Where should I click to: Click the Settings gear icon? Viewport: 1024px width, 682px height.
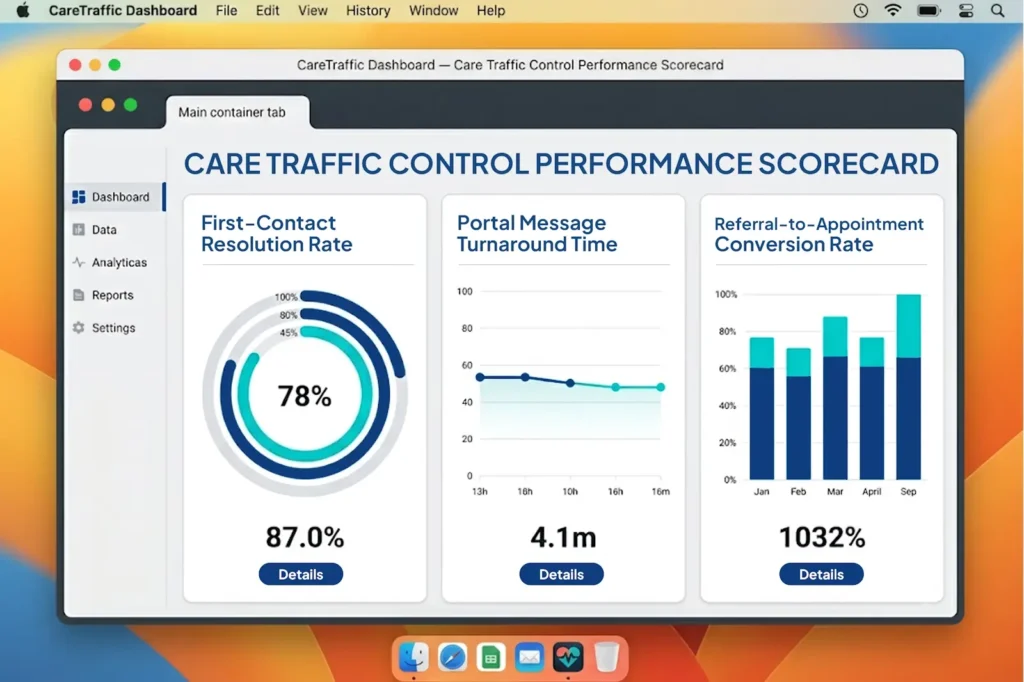[x=79, y=327]
